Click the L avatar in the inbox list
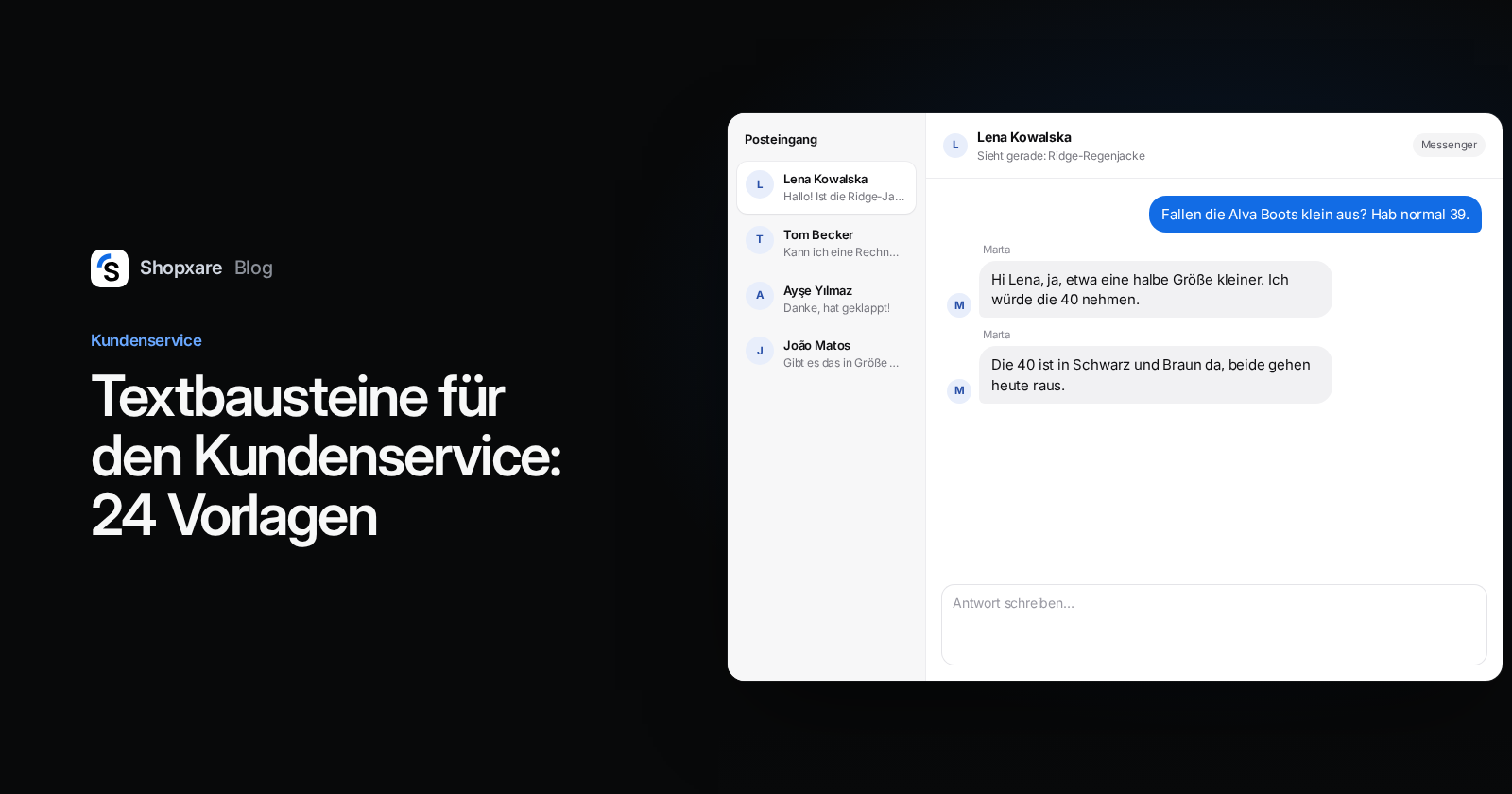The width and height of the screenshot is (1512, 794). (x=760, y=184)
